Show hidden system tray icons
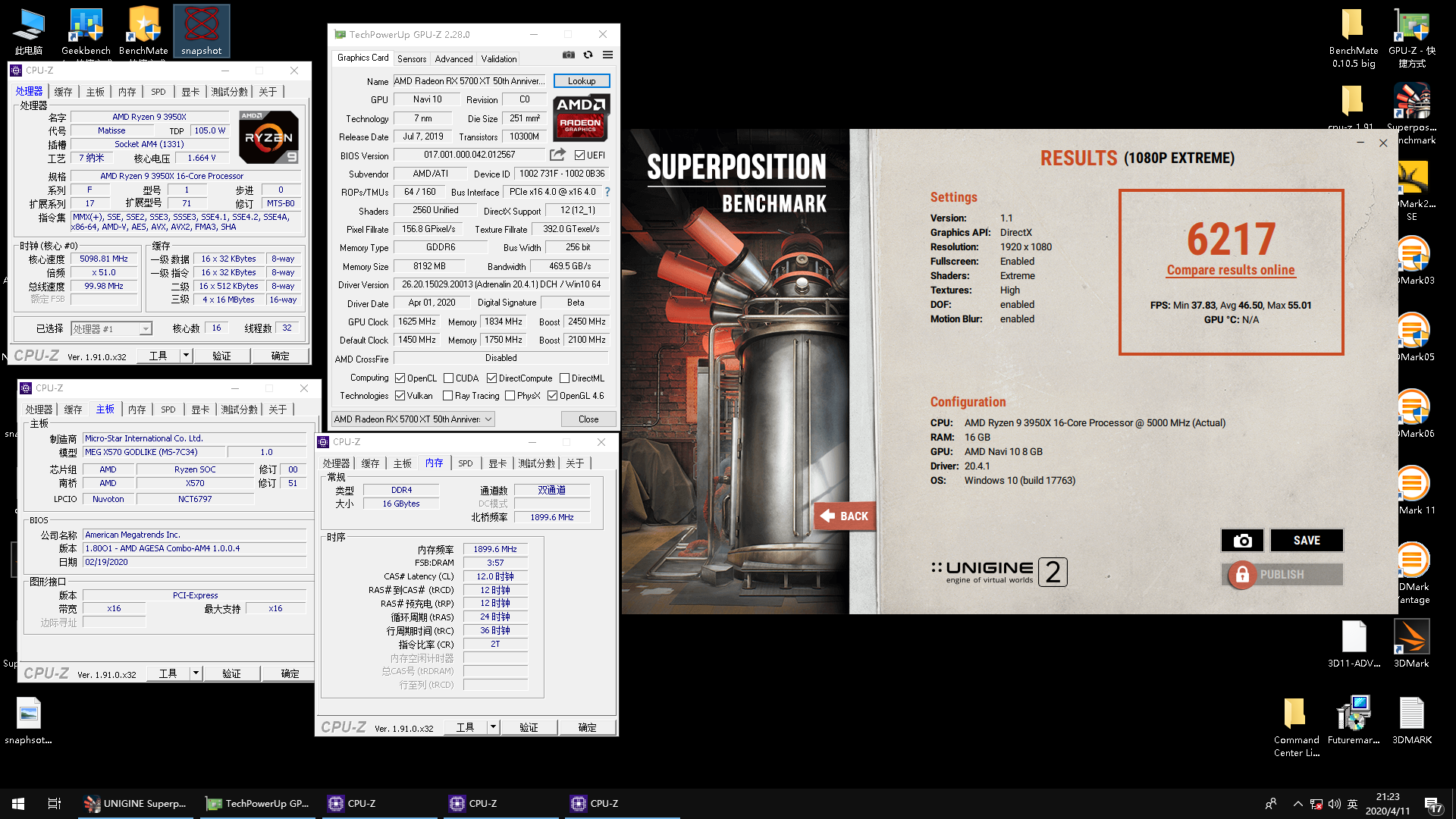The image size is (1456, 819). pyautogui.click(x=1298, y=804)
